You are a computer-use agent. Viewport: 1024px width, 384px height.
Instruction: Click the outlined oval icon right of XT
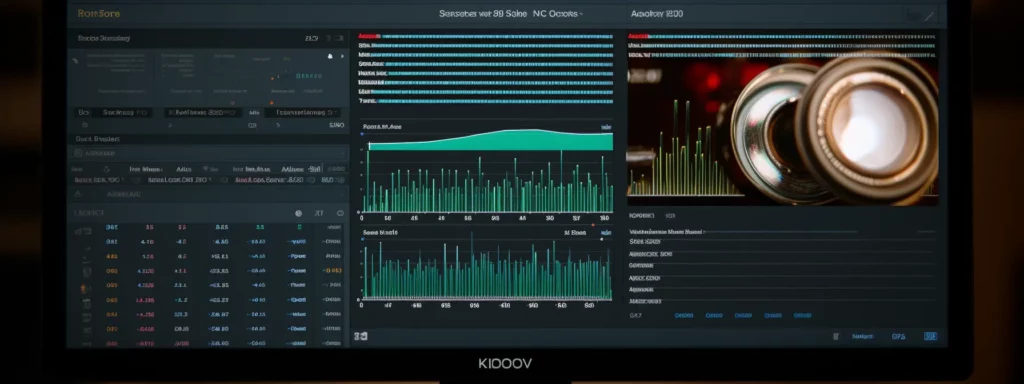(x=340, y=213)
